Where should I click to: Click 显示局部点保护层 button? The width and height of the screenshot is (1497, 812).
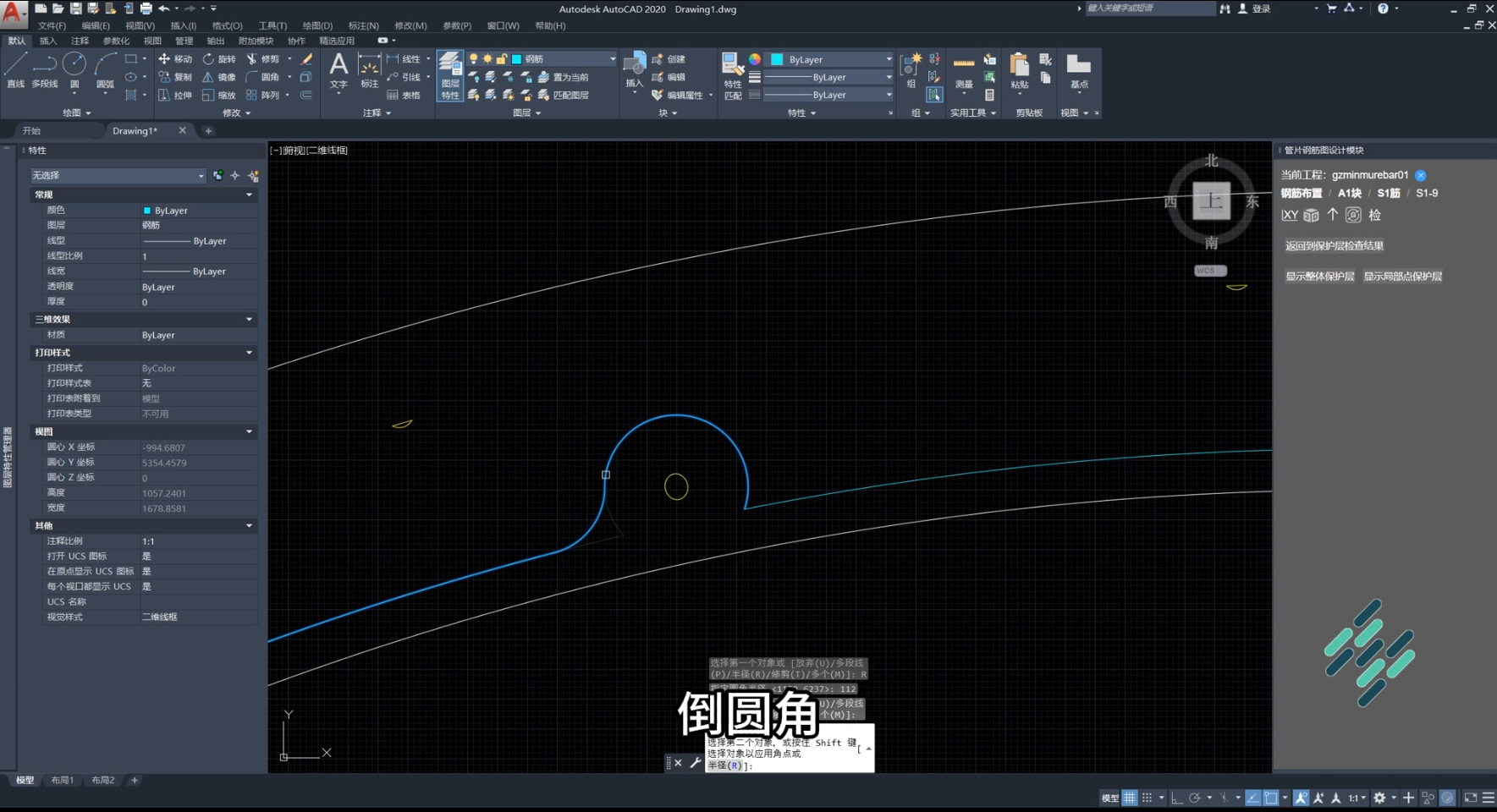pos(1402,277)
